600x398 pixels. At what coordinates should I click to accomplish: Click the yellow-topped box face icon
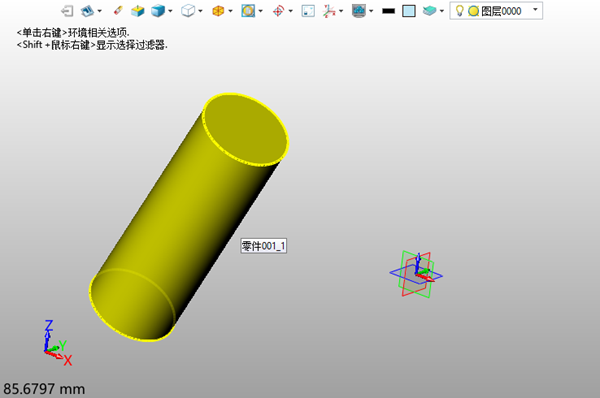click(137, 11)
